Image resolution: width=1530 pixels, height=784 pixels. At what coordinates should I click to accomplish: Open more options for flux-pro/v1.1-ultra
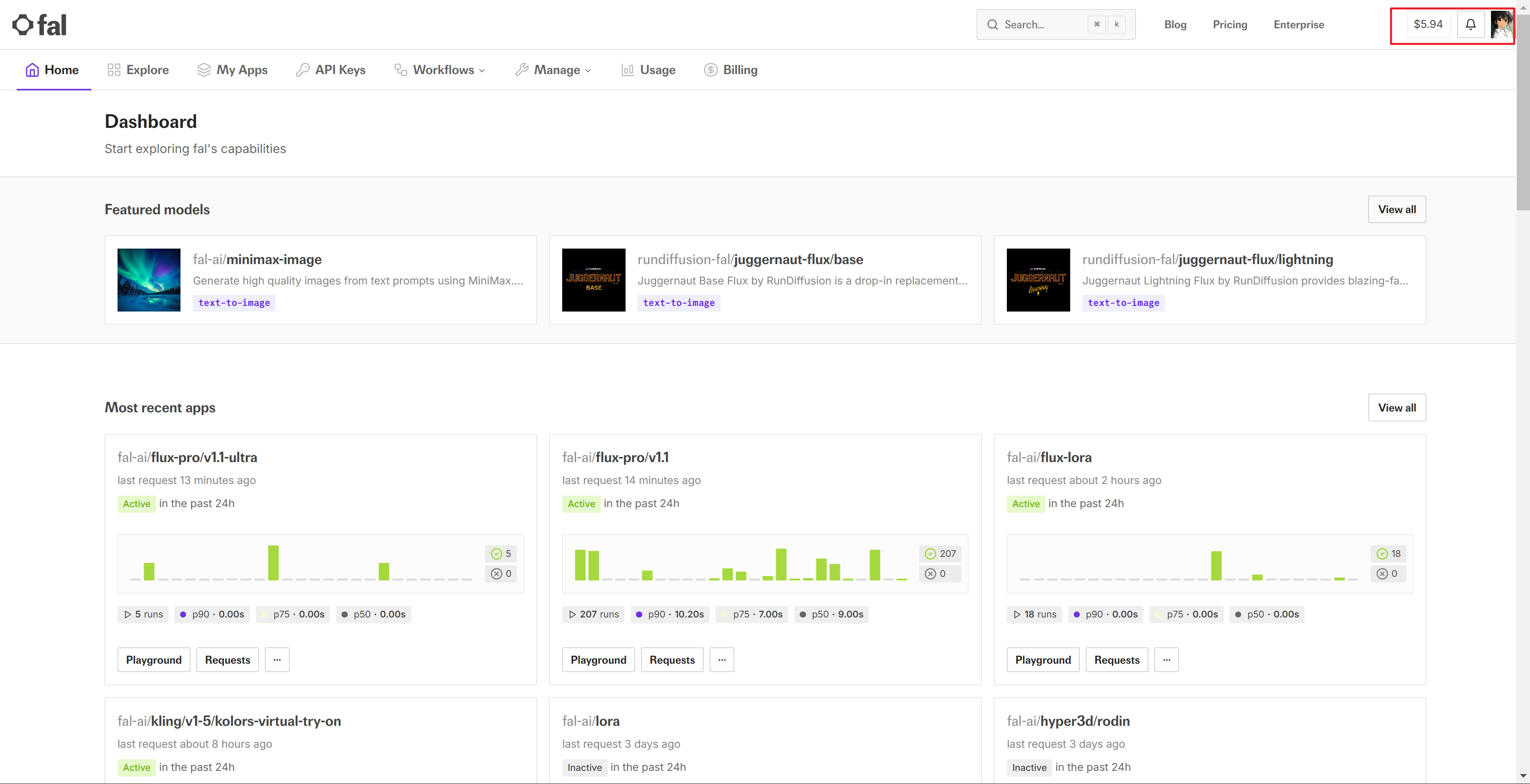coord(277,660)
